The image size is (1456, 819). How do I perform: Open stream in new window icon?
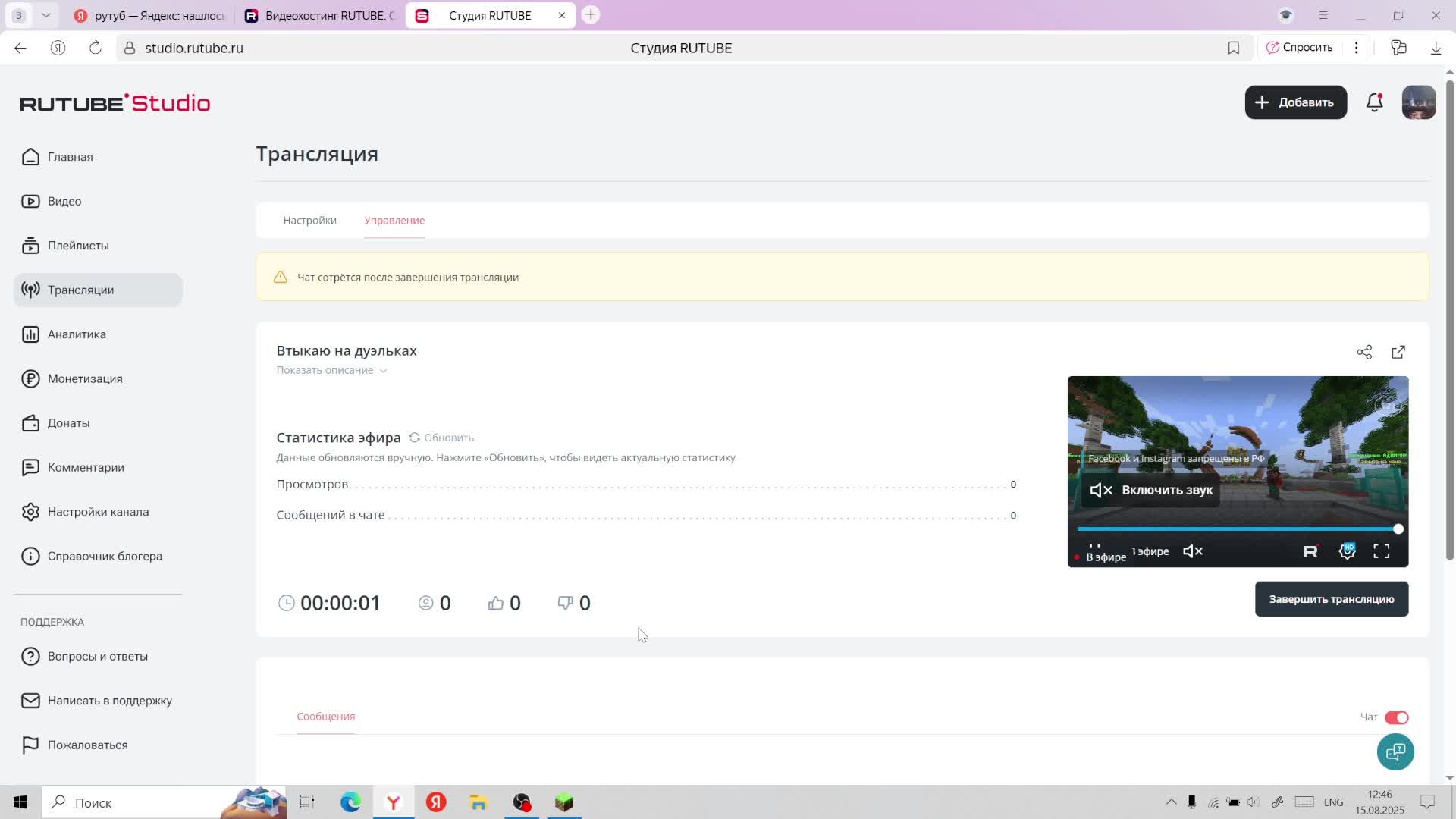(x=1398, y=353)
